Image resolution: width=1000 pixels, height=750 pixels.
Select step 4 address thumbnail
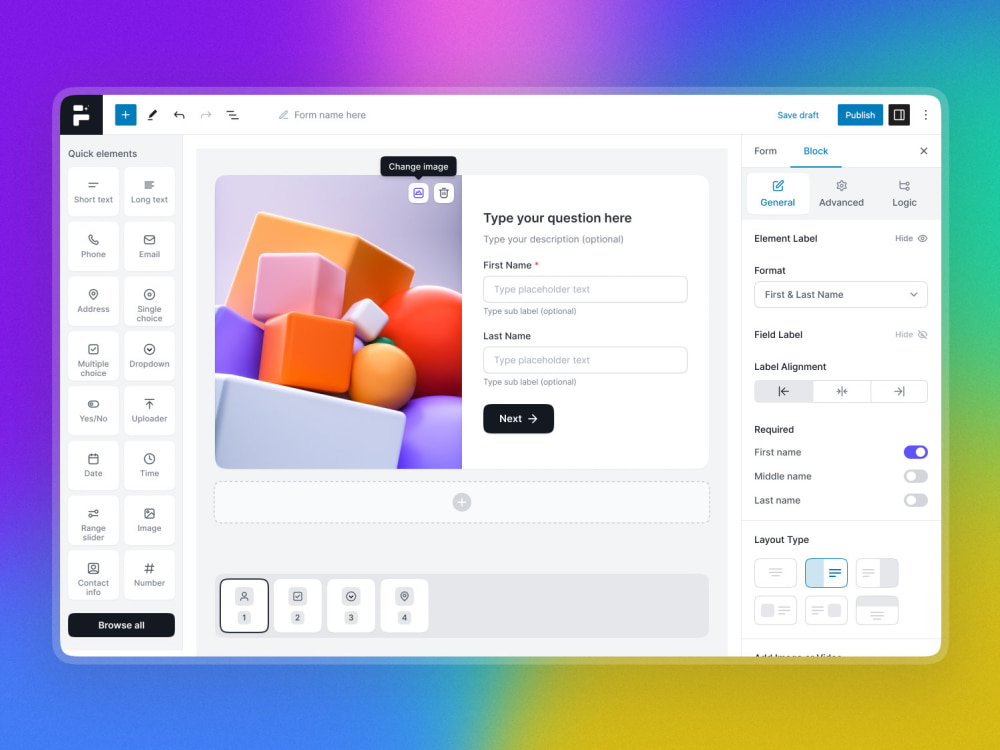[x=404, y=606]
